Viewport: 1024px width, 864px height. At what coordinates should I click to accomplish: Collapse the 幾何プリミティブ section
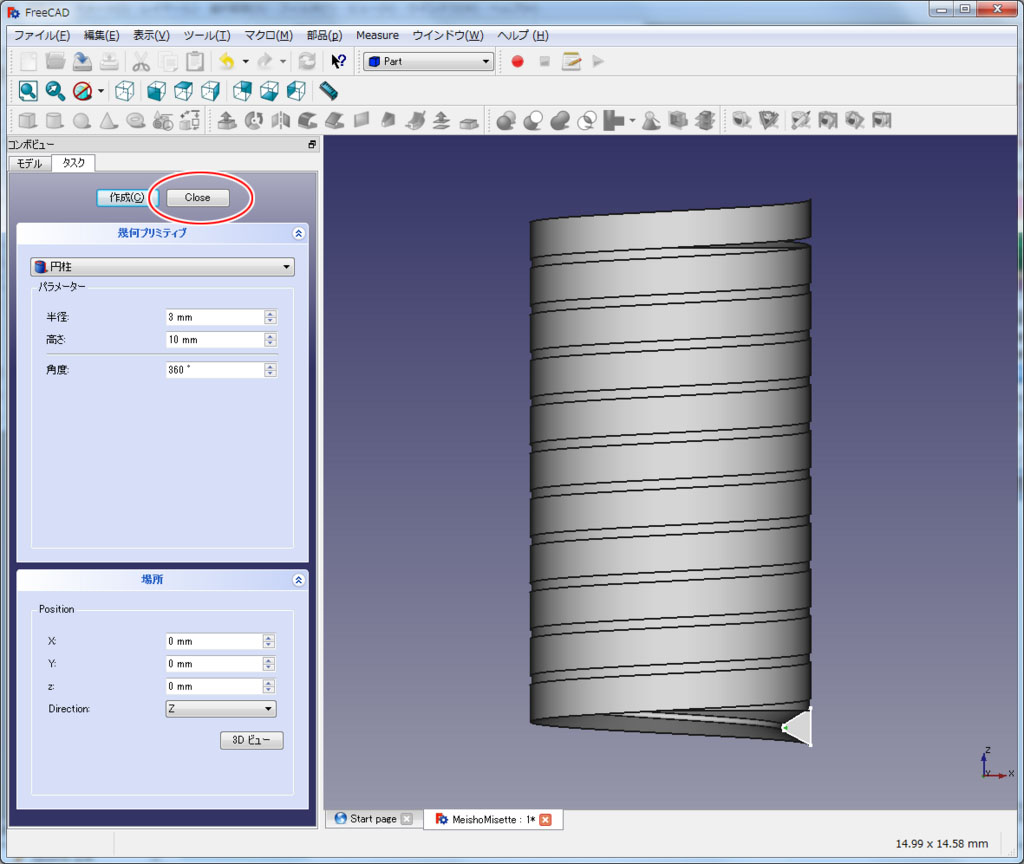pos(298,233)
